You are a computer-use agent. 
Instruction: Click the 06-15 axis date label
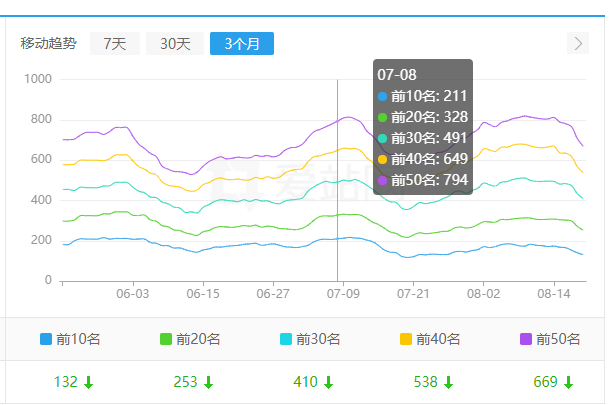click(203, 294)
